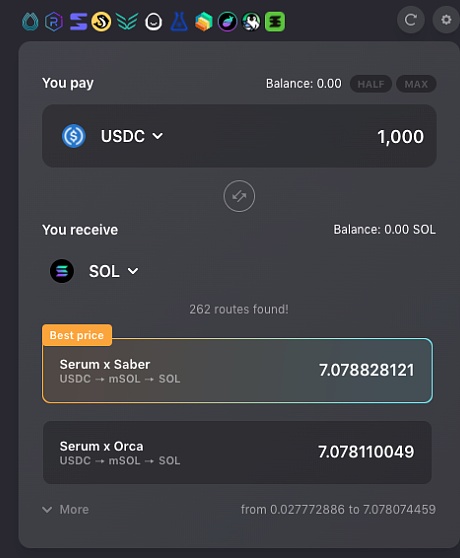Click the MAX balance button

click(416, 84)
